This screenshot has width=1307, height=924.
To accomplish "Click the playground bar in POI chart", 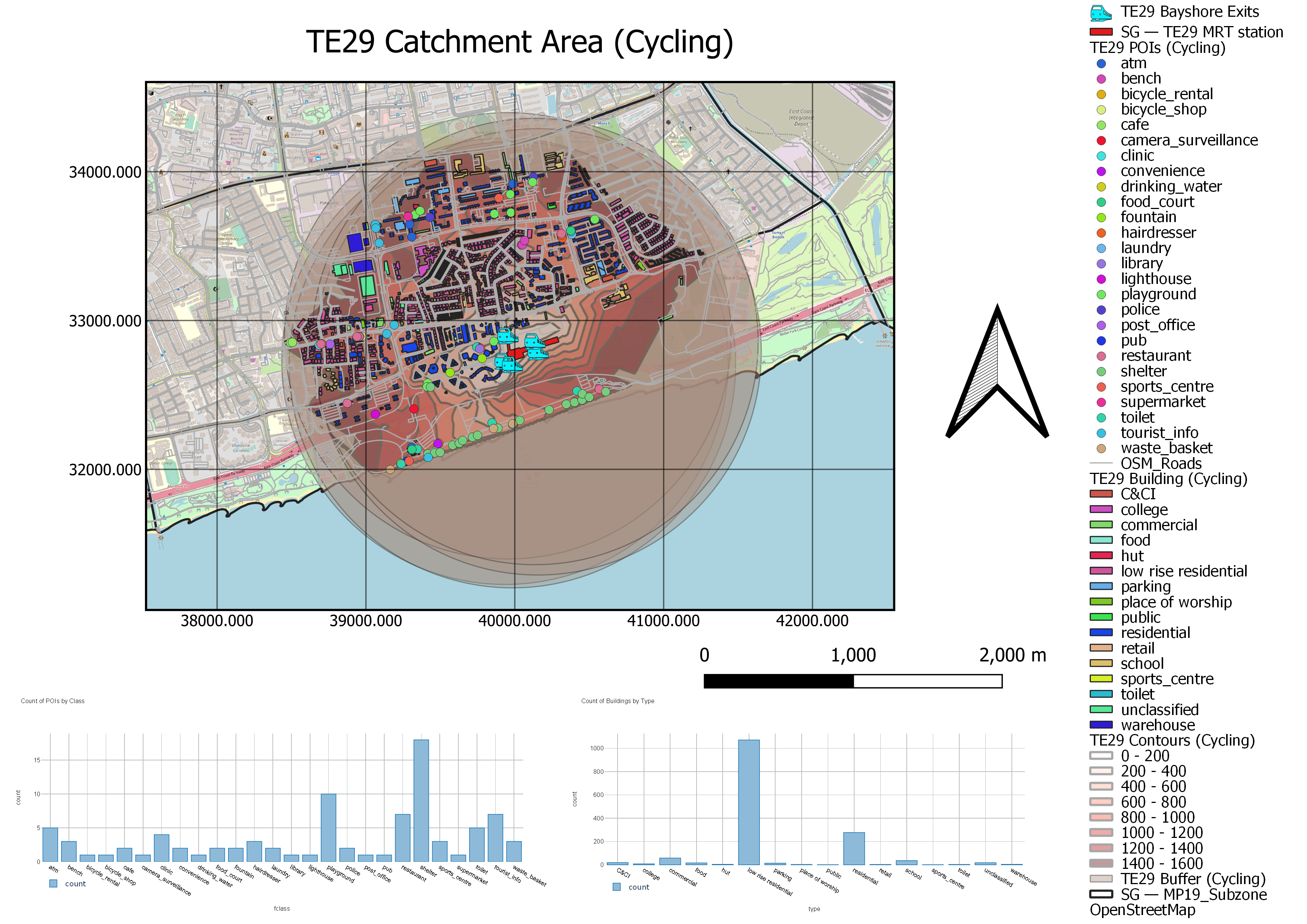I will [x=328, y=828].
